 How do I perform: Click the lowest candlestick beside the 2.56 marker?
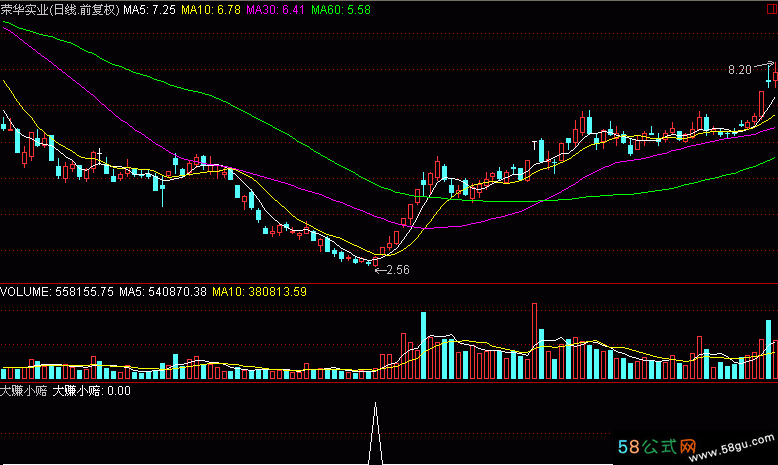coord(375,262)
